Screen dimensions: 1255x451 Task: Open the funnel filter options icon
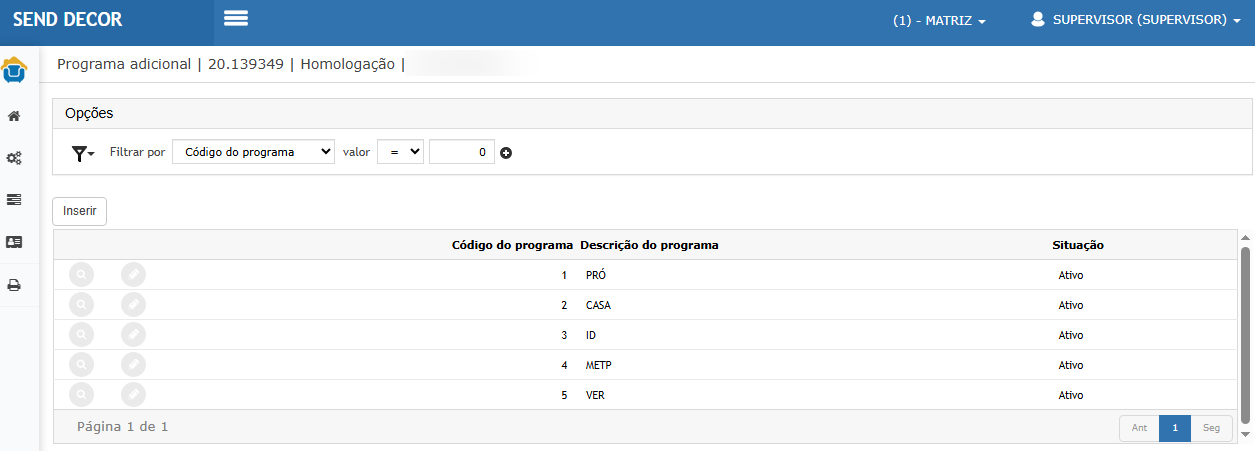tap(83, 153)
